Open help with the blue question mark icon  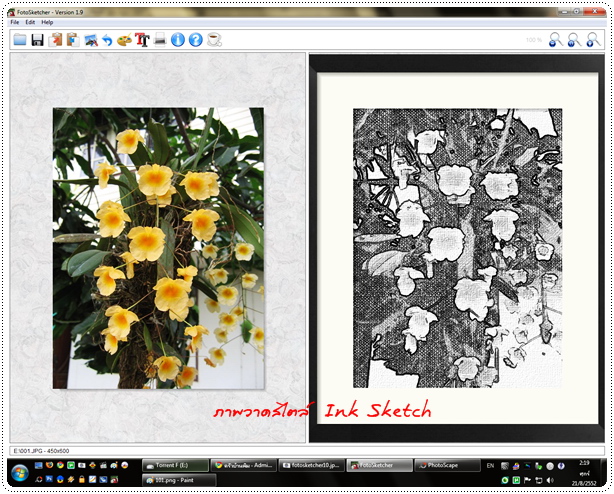[x=196, y=40]
